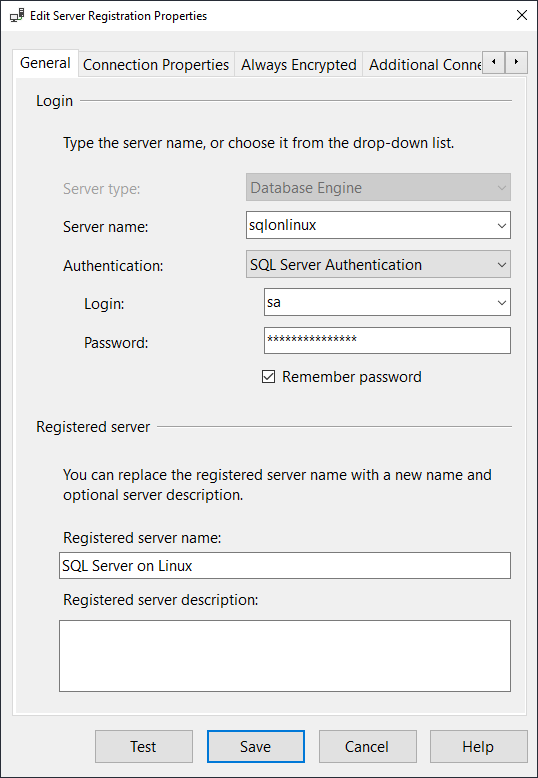Close the Edit Server Registration dialog
The image size is (538, 778).
click(522, 15)
